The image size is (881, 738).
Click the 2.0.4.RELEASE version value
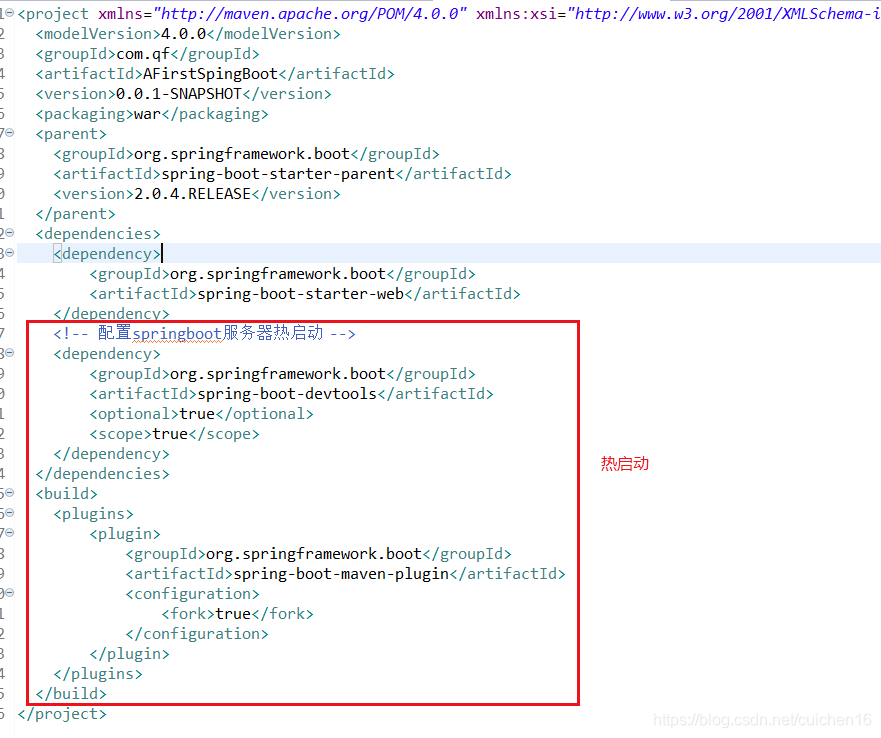[x=193, y=194]
